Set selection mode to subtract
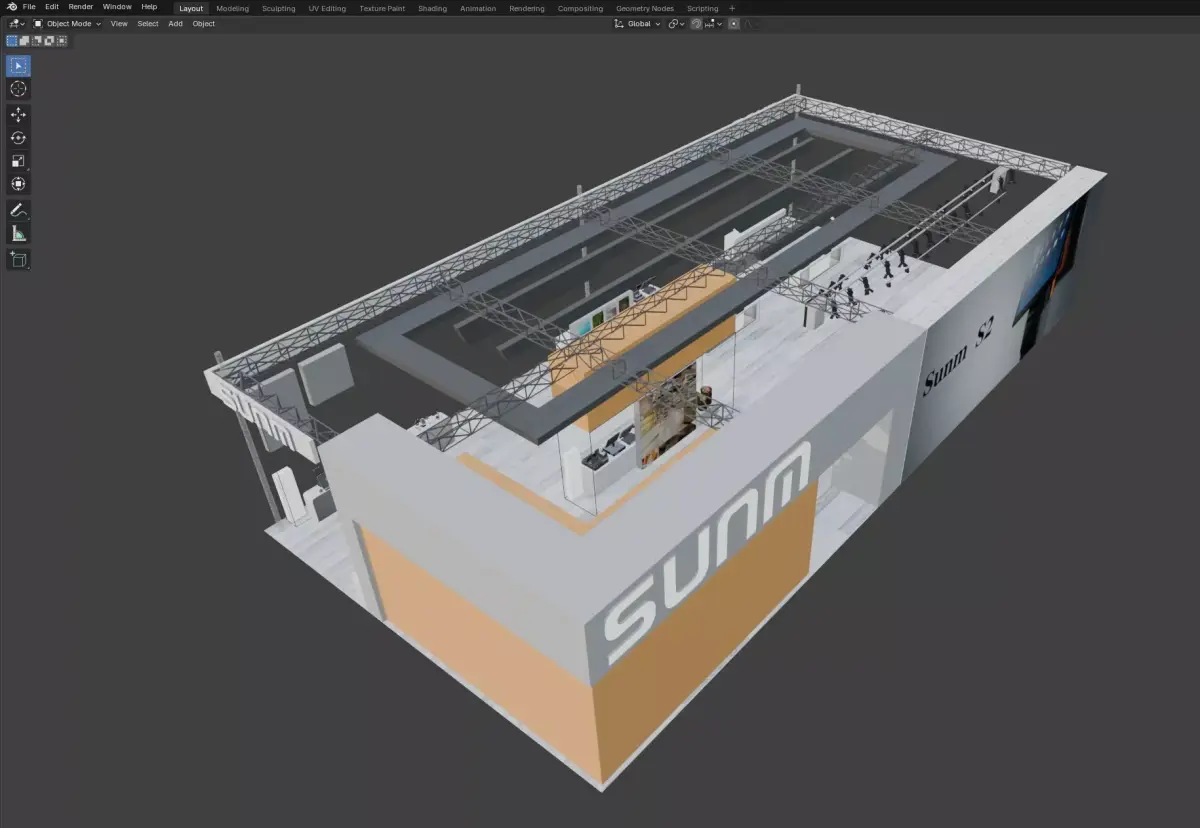 pos(37,41)
